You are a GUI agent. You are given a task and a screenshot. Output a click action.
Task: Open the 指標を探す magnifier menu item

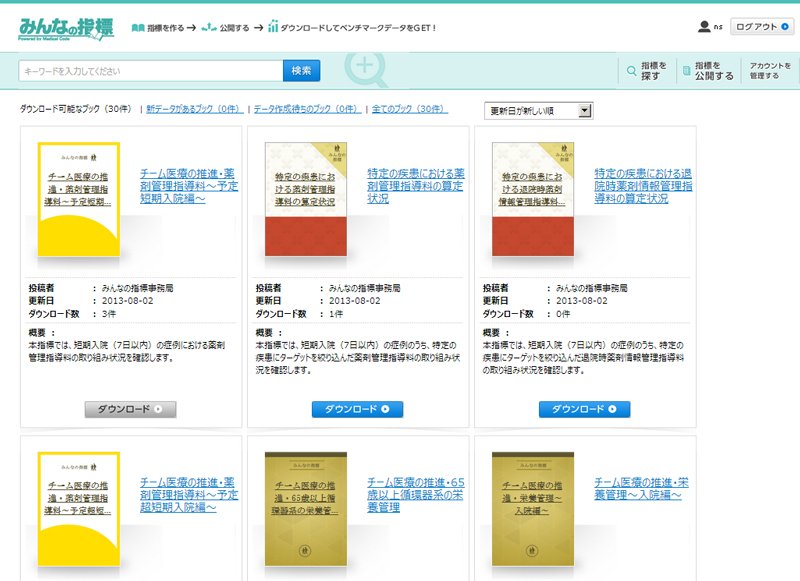(x=647, y=71)
